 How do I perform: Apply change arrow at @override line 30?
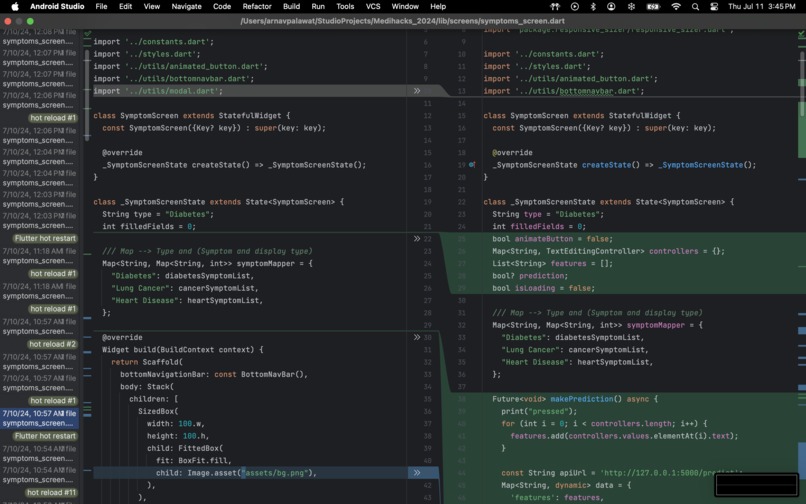click(417, 337)
